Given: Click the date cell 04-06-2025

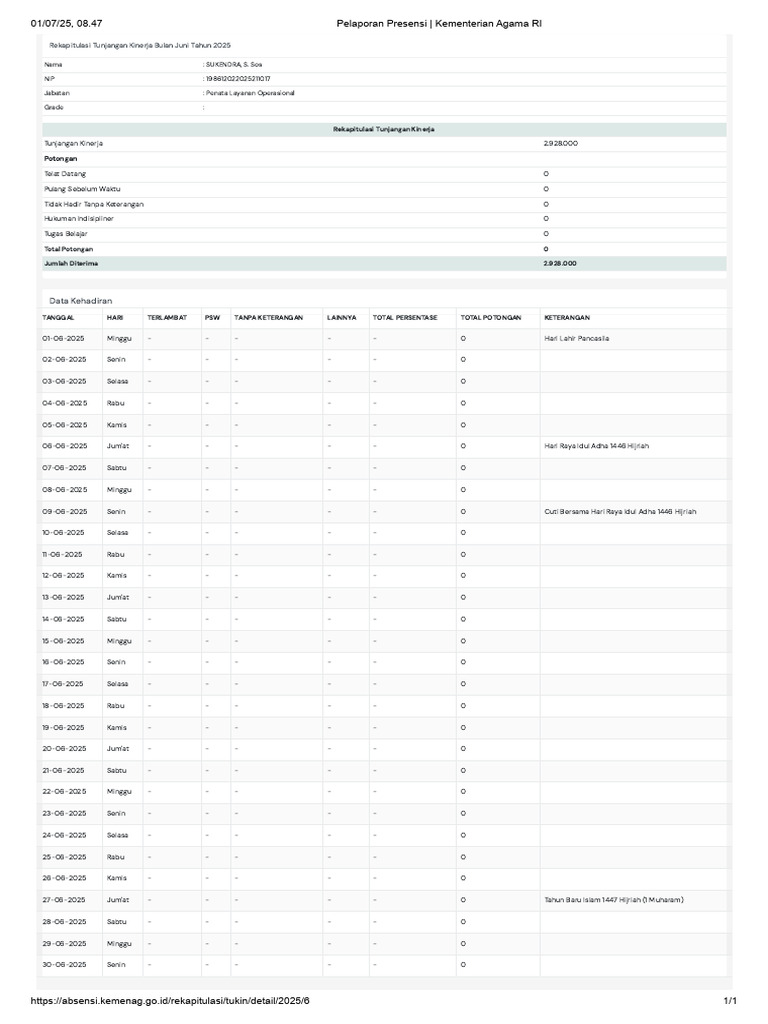Looking at the screenshot, I should [x=65, y=404].
